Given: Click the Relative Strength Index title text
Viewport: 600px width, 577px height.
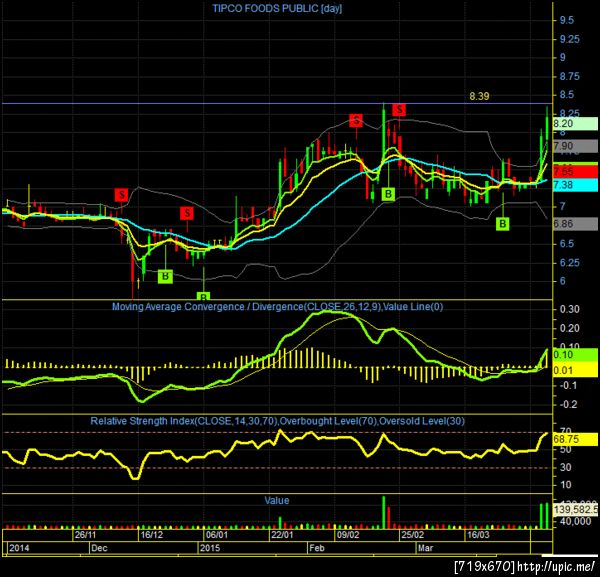Looking at the screenshot, I should click(277, 421).
